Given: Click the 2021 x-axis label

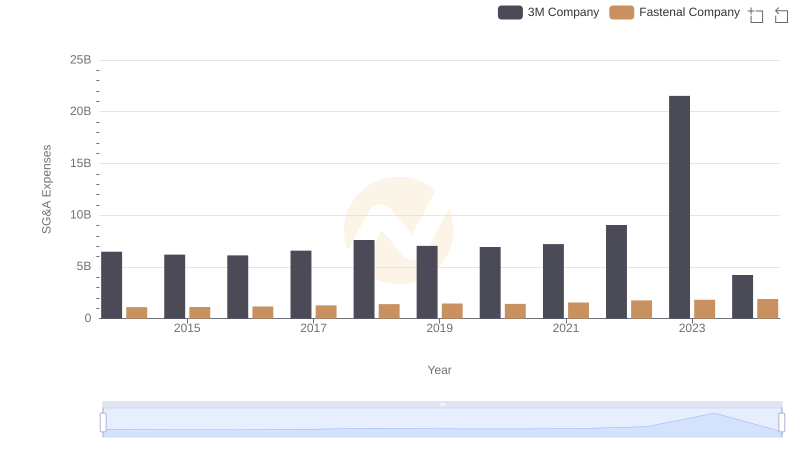Looking at the screenshot, I should tap(566, 328).
